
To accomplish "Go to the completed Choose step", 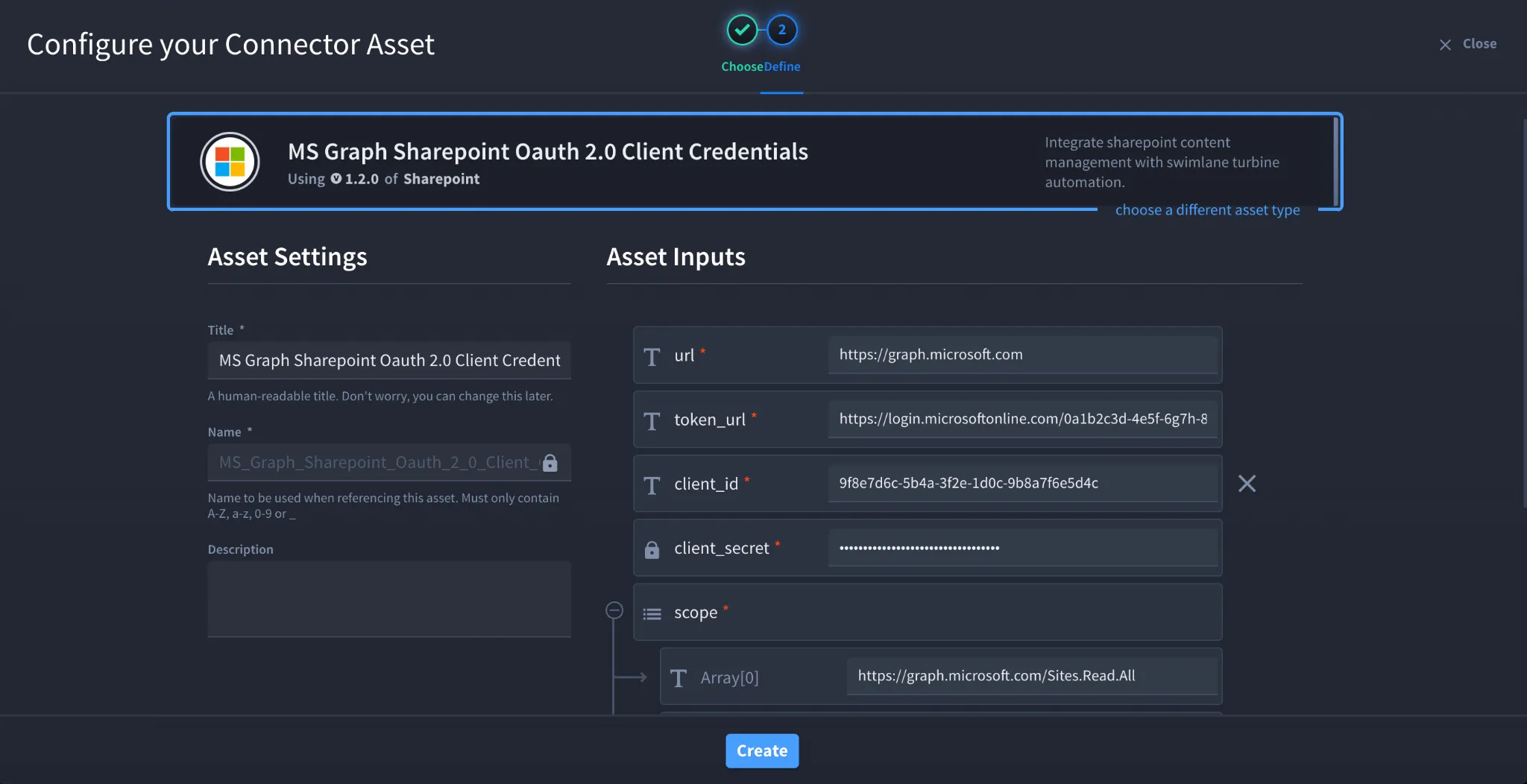I will [742, 30].
